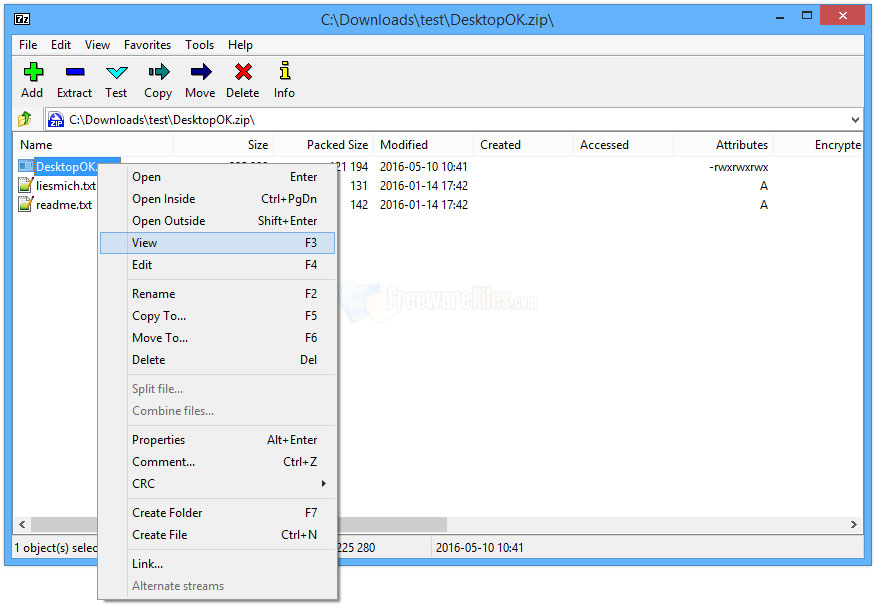
Task: Select the liesmich.txt file name
Action: tap(66, 185)
